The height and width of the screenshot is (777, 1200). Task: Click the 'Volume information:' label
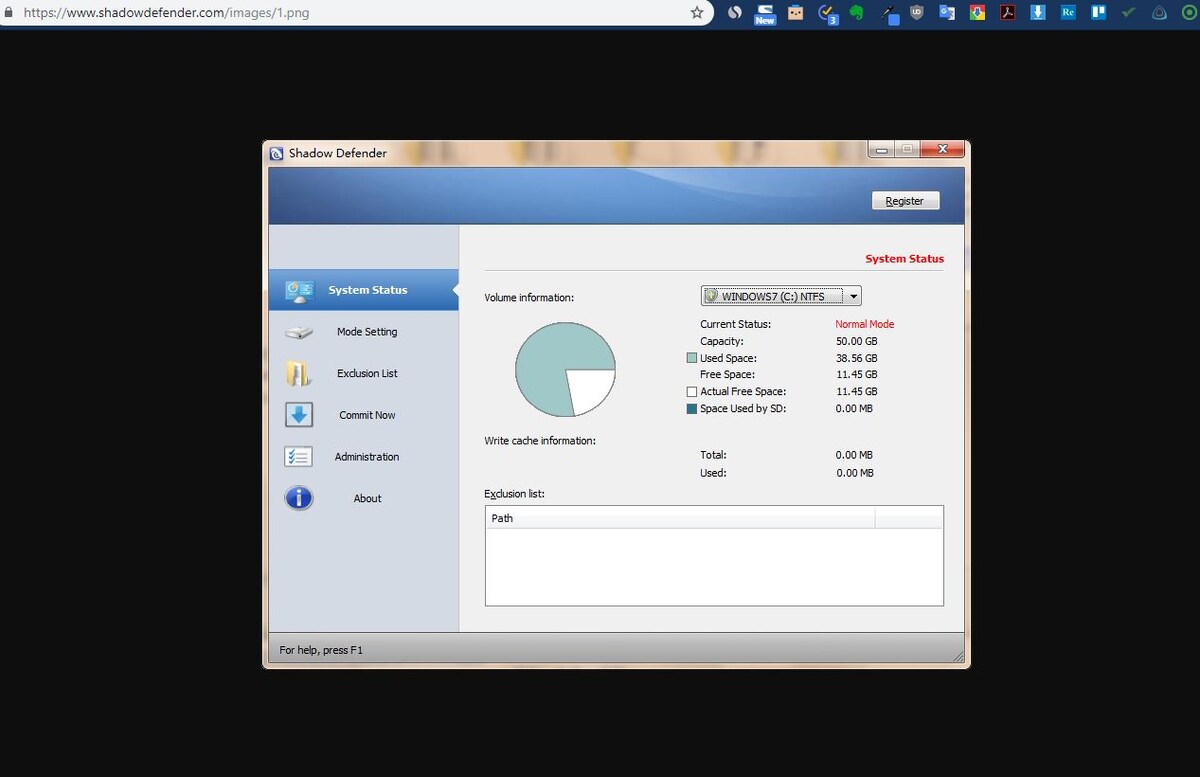click(x=530, y=298)
